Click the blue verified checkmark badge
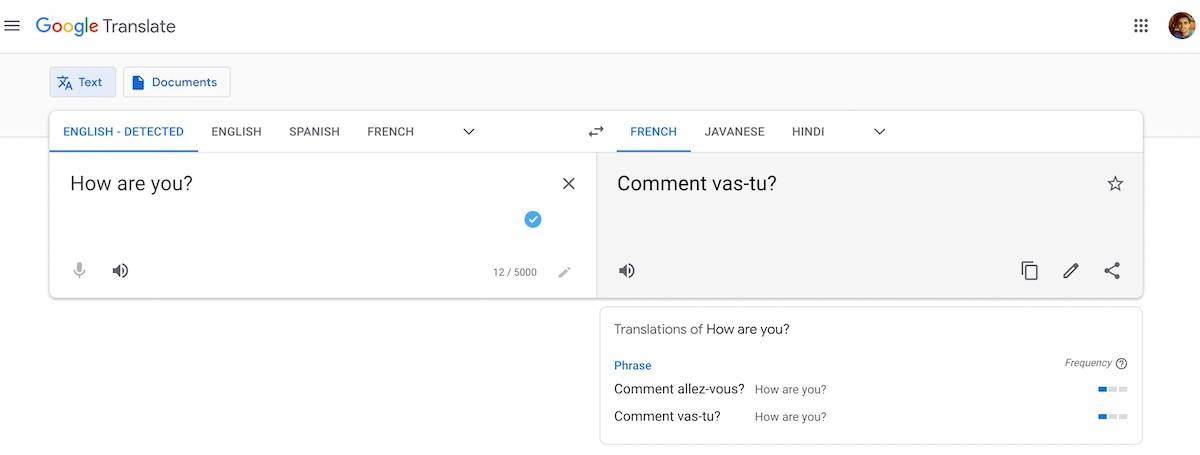The image size is (1200, 455). point(533,219)
